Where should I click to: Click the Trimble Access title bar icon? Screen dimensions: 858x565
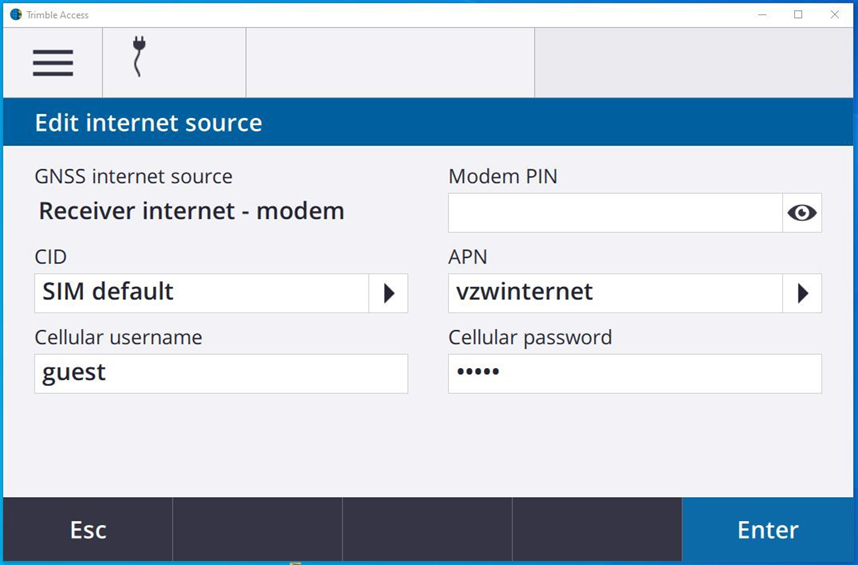[x=15, y=15]
